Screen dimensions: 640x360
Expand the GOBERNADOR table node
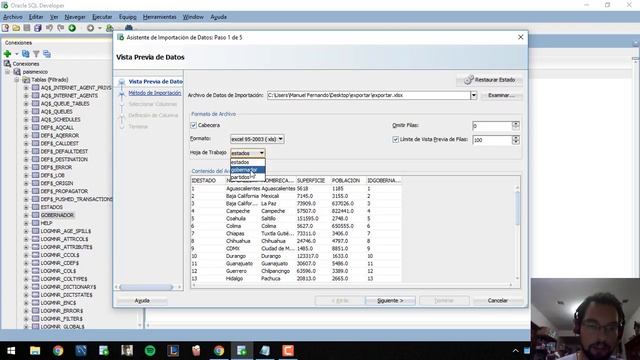pos(26,215)
